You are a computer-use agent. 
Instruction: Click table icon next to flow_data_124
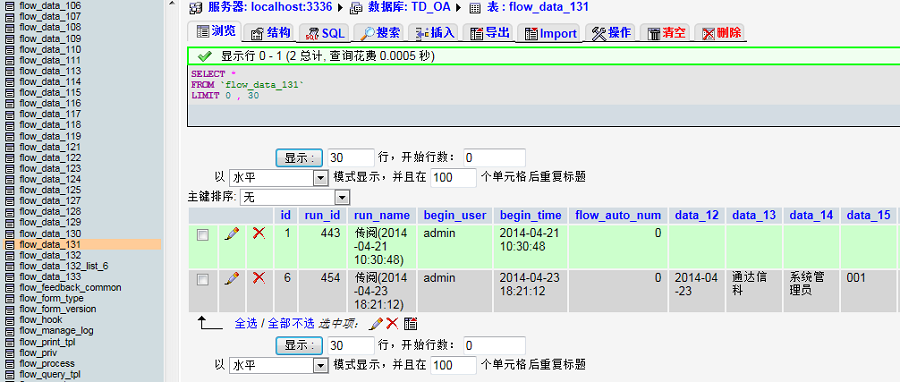click(9, 180)
